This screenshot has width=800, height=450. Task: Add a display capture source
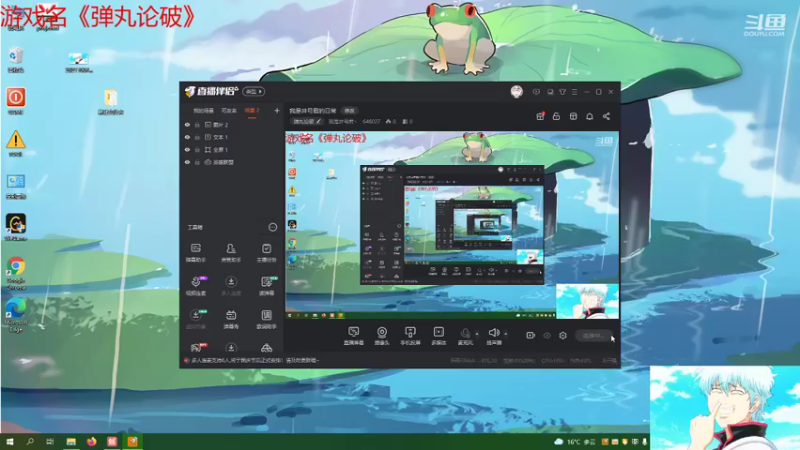tap(353, 336)
